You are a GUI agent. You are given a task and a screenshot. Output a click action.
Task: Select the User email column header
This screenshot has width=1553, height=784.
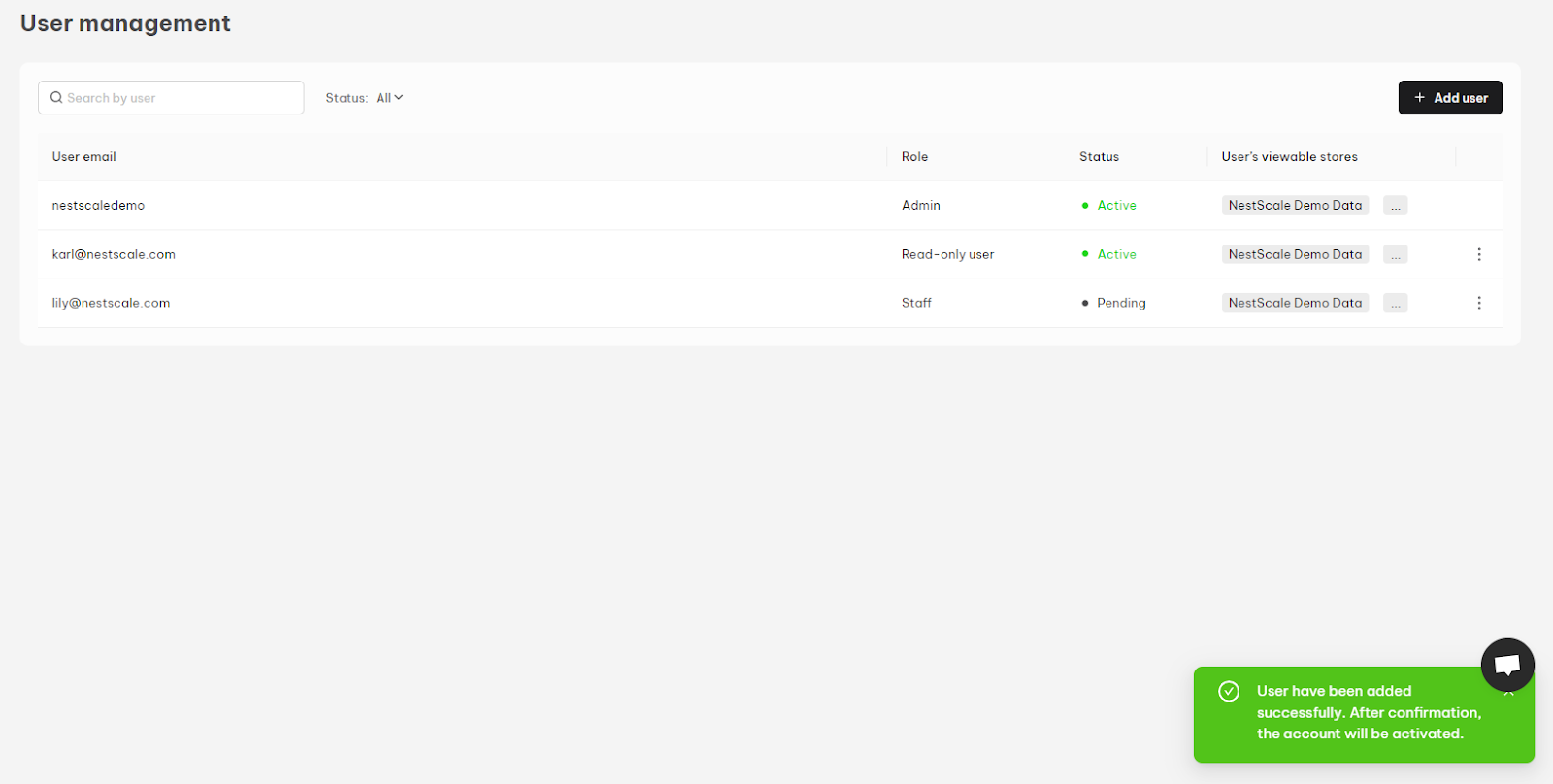(x=84, y=157)
